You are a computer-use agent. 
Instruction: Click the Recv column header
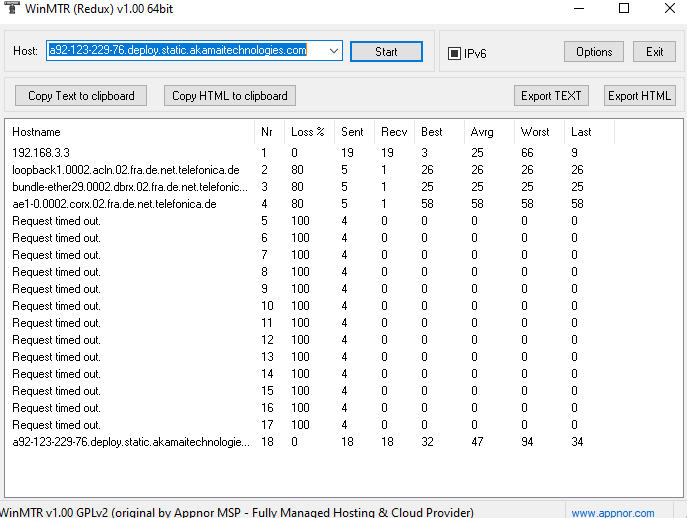pyautogui.click(x=394, y=132)
